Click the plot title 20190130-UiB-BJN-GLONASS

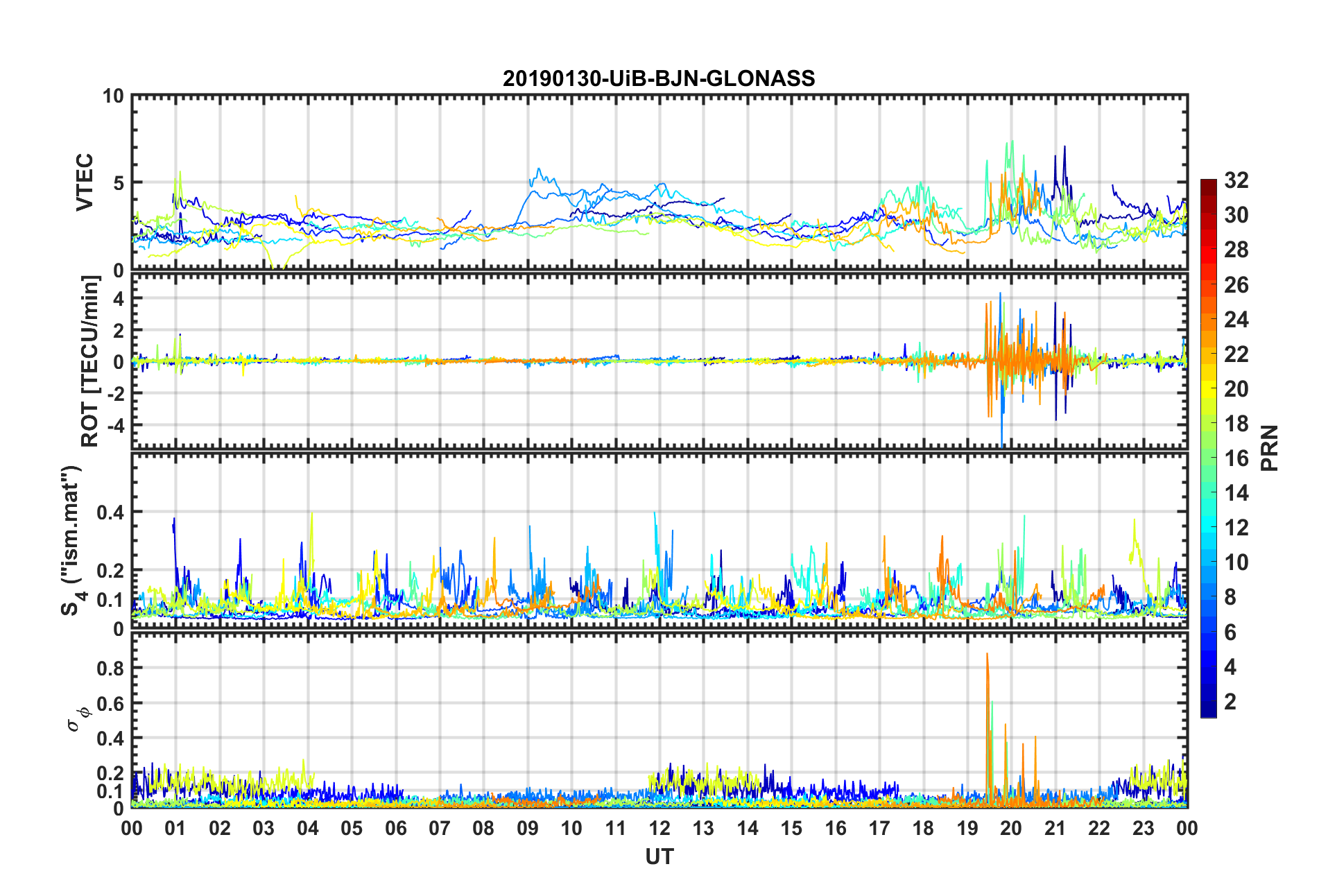(x=659, y=78)
